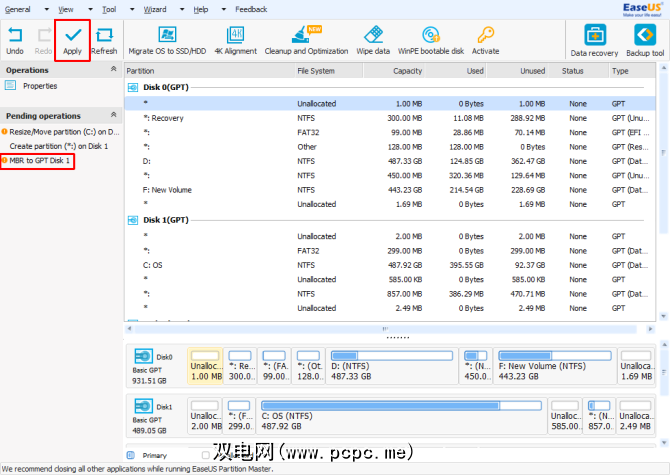Select pending Create partition on Disk 1
Image resolution: width=670 pixels, height=475 pixels.
pyautogui.click(x=59, y=146)
